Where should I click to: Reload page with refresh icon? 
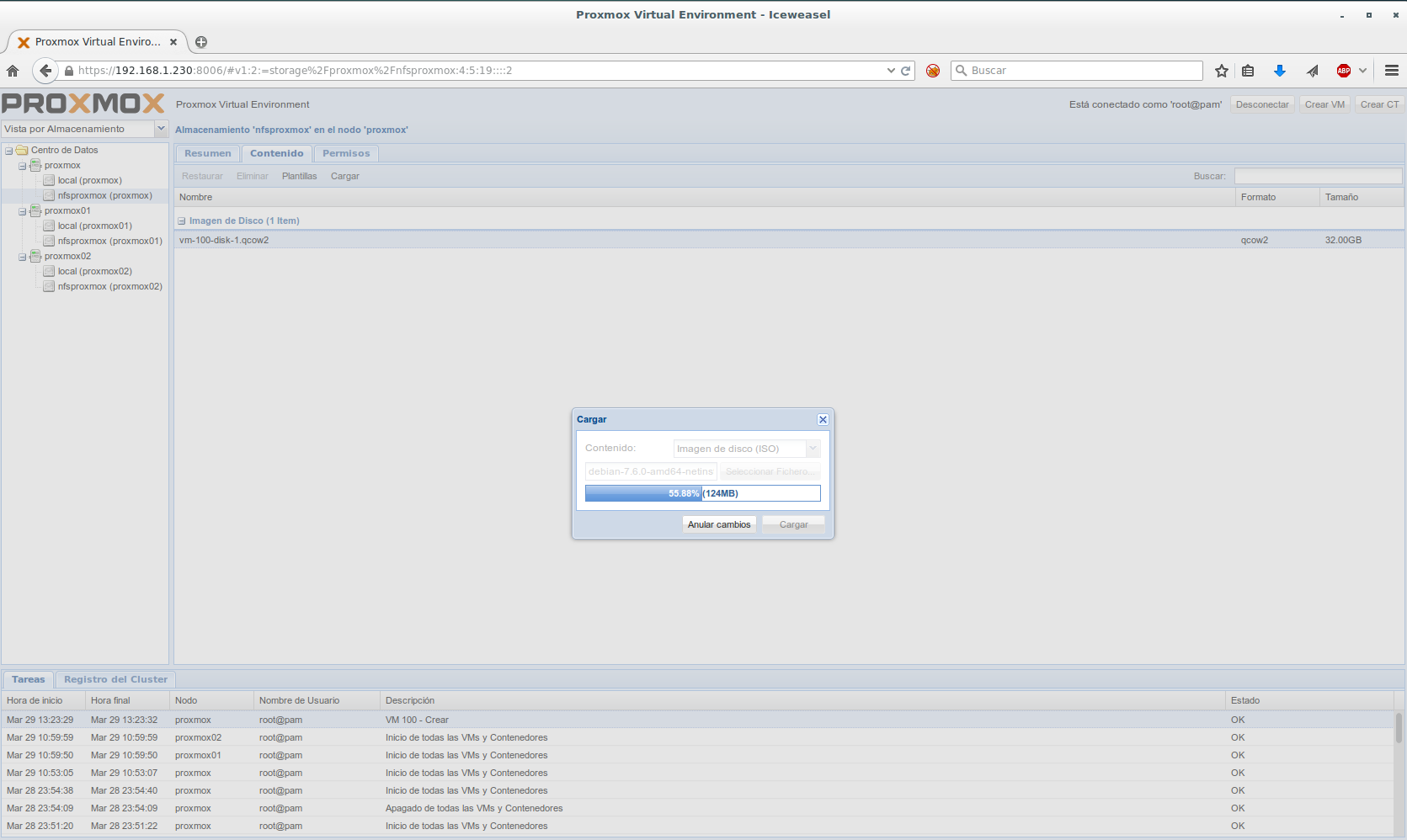[906, 71]
